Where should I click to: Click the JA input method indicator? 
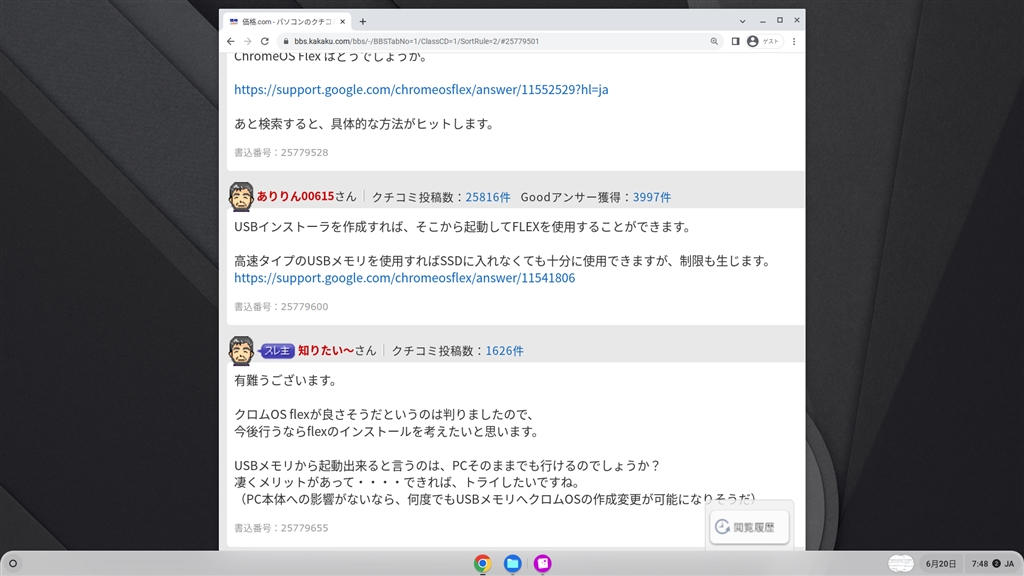click(1010, 564)
